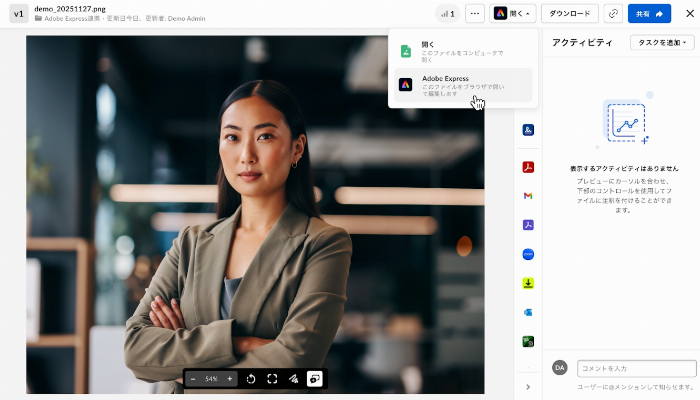Screen dimensions: 700x400
Task: Click the comment input field
Action: pos(635,369)
